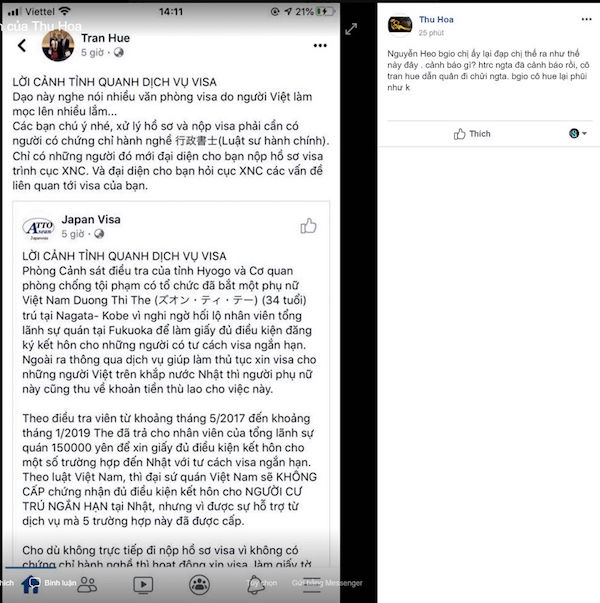Click the Tran Hue name link
This screenshot has height=603, width=600.
tap(105, 38)
